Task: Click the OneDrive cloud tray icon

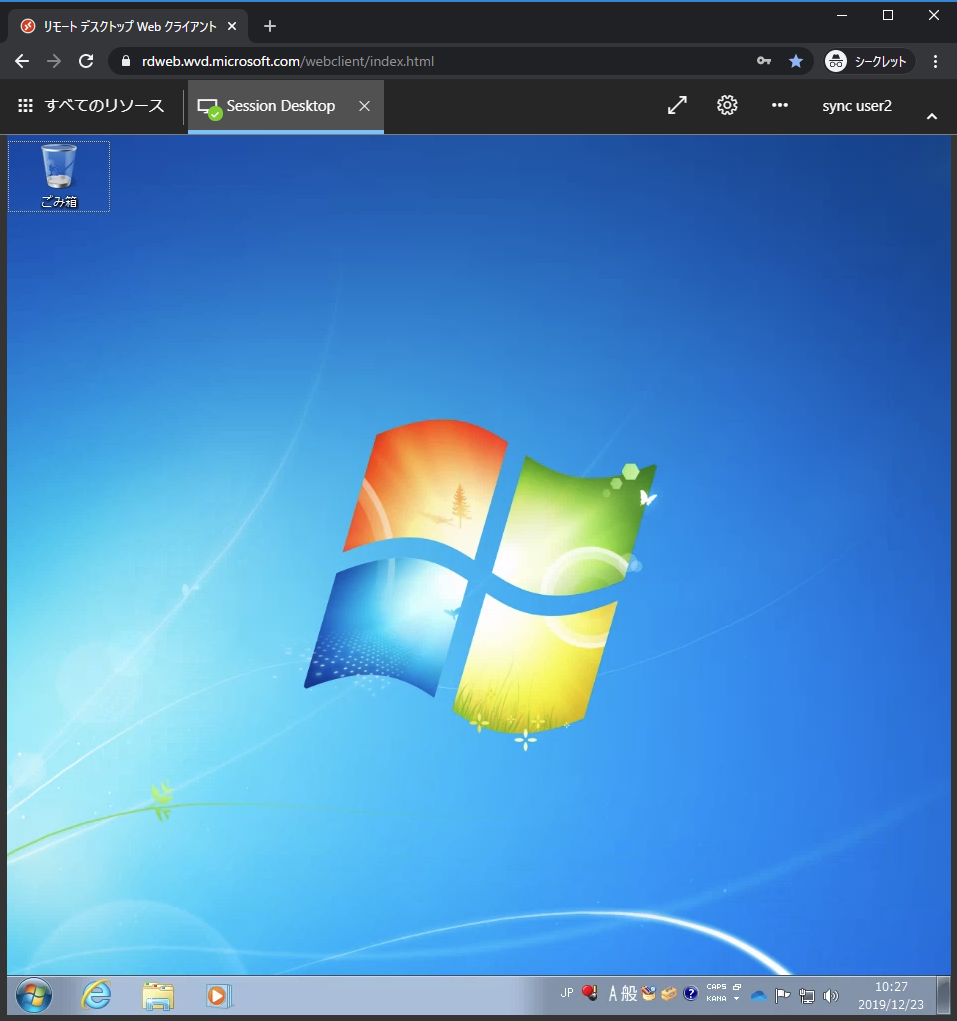Action: [759, 996]
